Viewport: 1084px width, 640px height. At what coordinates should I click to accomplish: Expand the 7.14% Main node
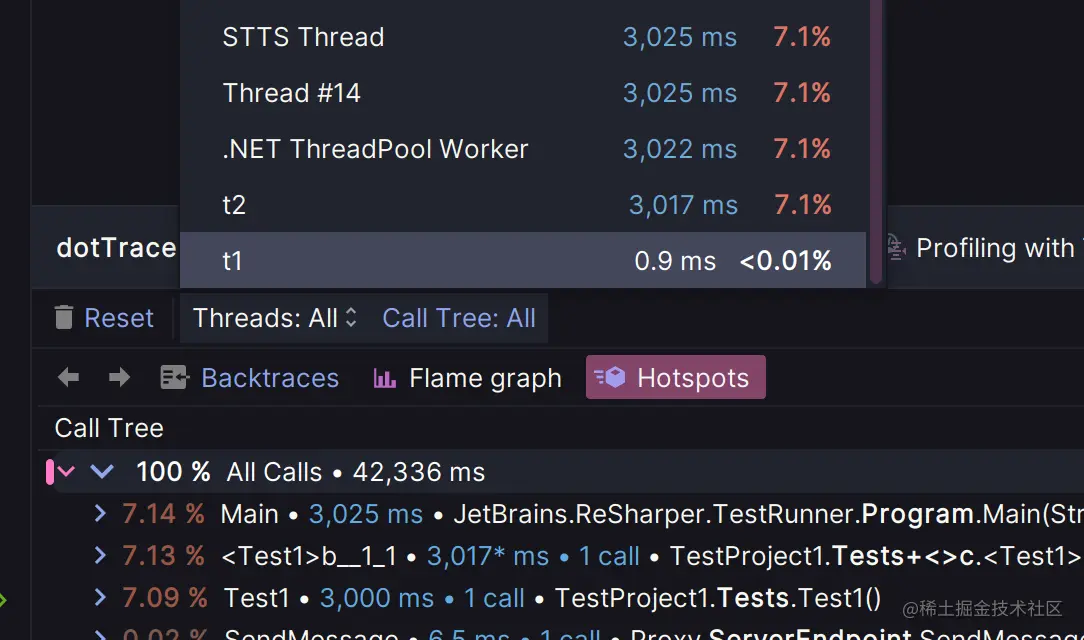point(100,514)
